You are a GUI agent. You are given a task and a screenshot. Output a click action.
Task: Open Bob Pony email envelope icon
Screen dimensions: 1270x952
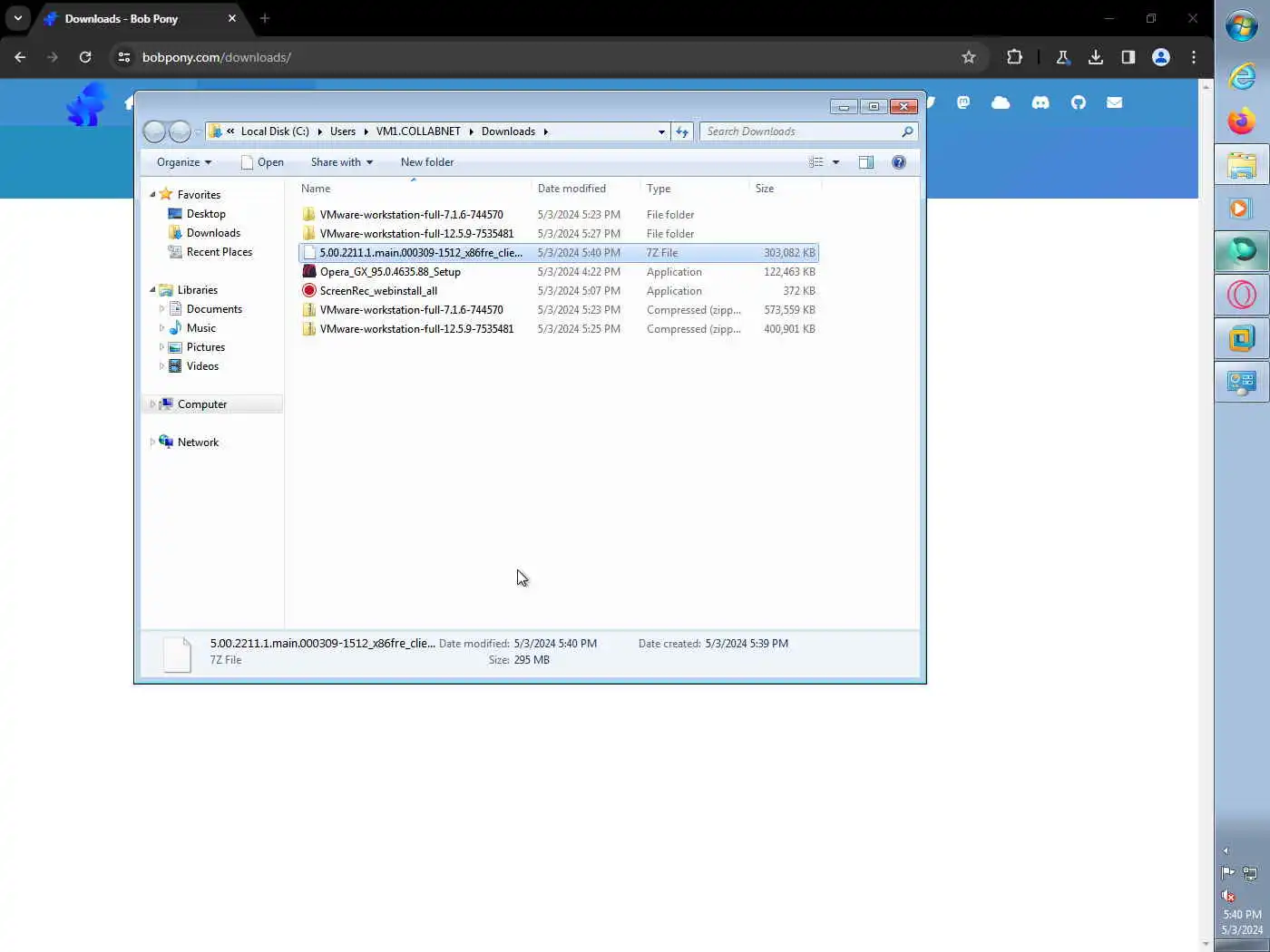[x=1114, y=102]
